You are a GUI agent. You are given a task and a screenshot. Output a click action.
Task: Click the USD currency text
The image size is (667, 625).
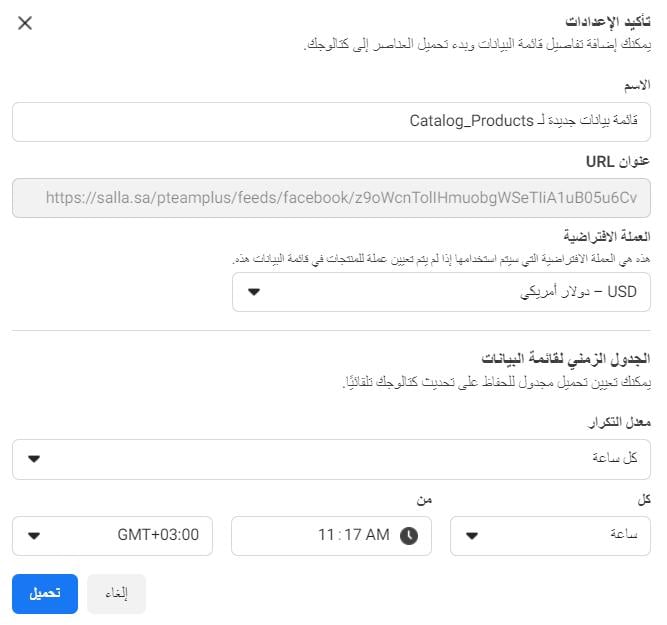pos(622,292)
